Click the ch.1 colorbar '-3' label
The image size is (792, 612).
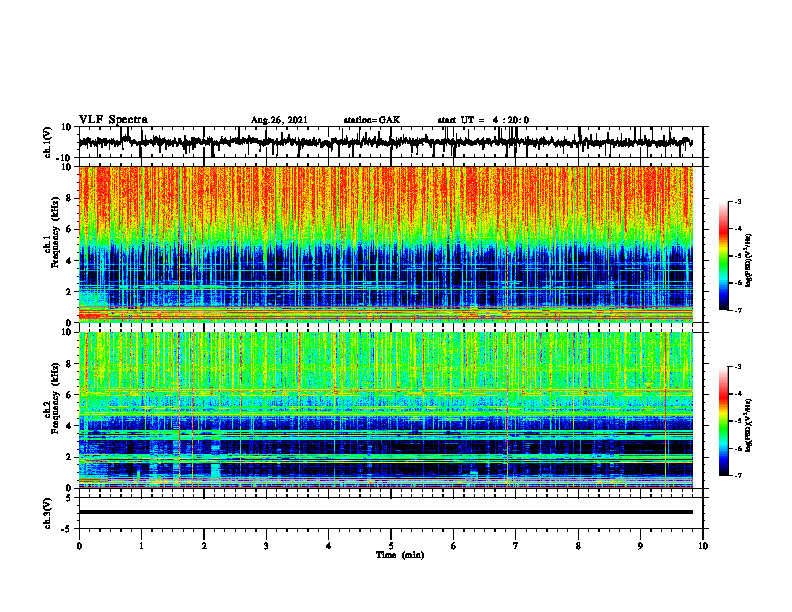[x=737, y=201]
